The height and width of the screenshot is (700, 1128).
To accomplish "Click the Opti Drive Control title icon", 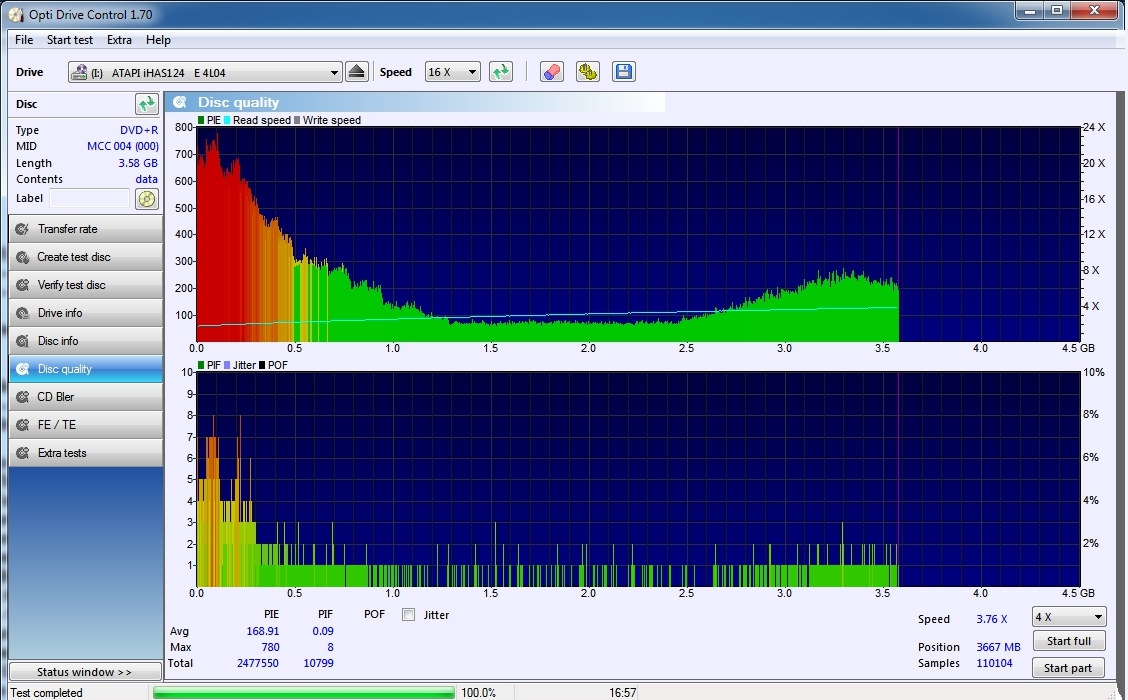I will click(16, 14).
